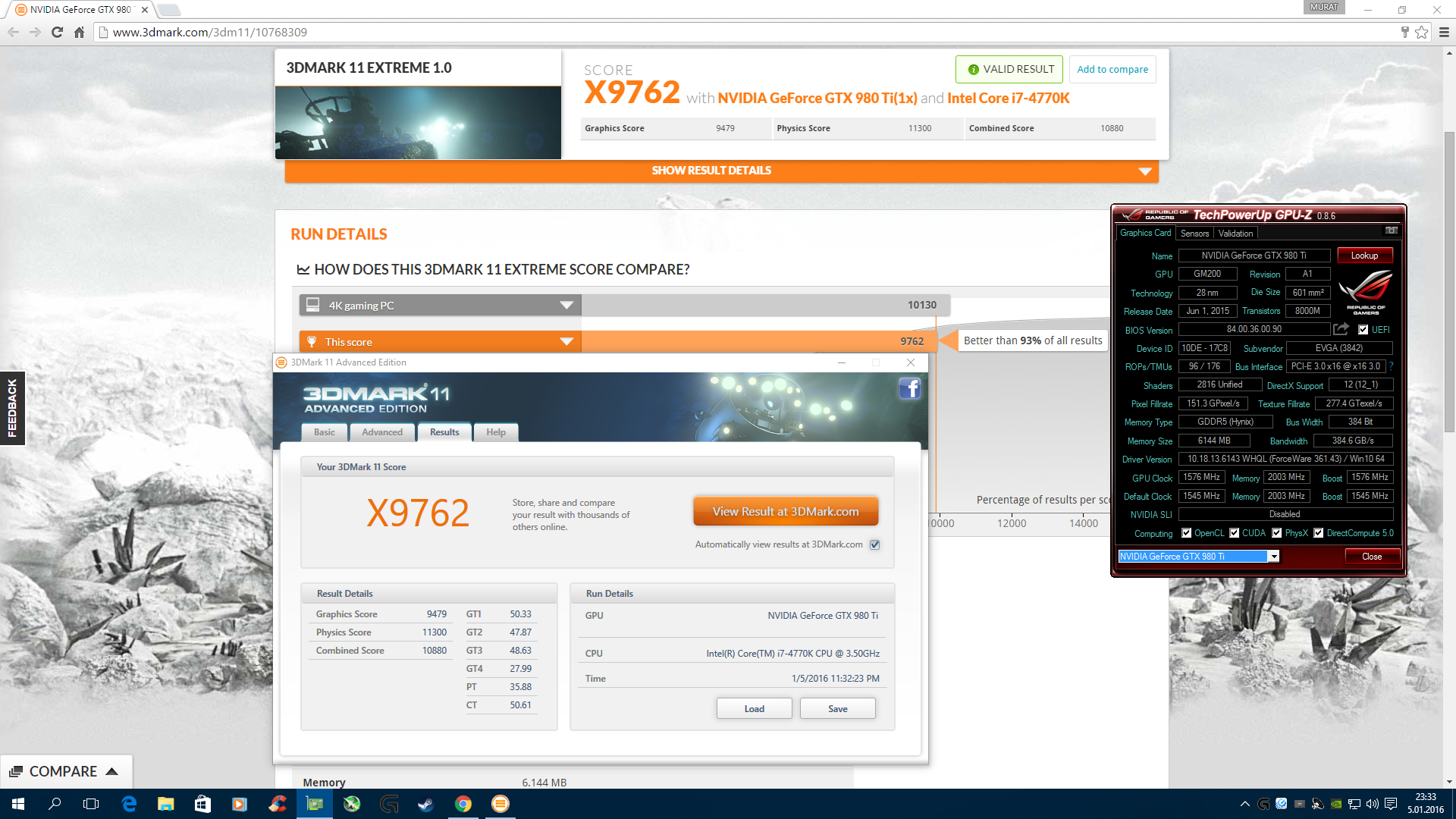Click GPU-Z screenshot camera icon
The width and height of the screenshot is (1456, 819).
click(x=1391, y=230)
